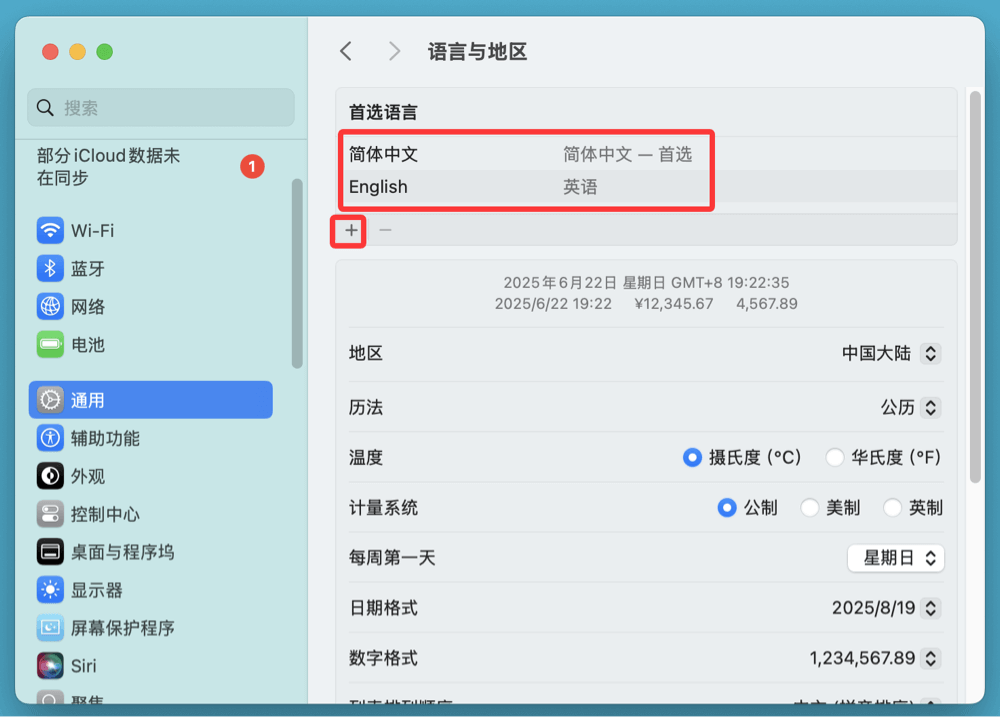Viewport: 1000px width, 717px height.
Task: Change 每周第一天 via its dropdown
Action: pyautogui.click(x=896, y=558)
